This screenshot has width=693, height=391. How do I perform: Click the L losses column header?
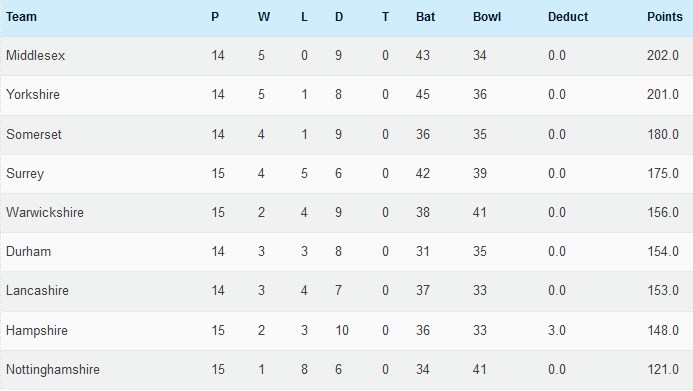click(x=304, y=17)
